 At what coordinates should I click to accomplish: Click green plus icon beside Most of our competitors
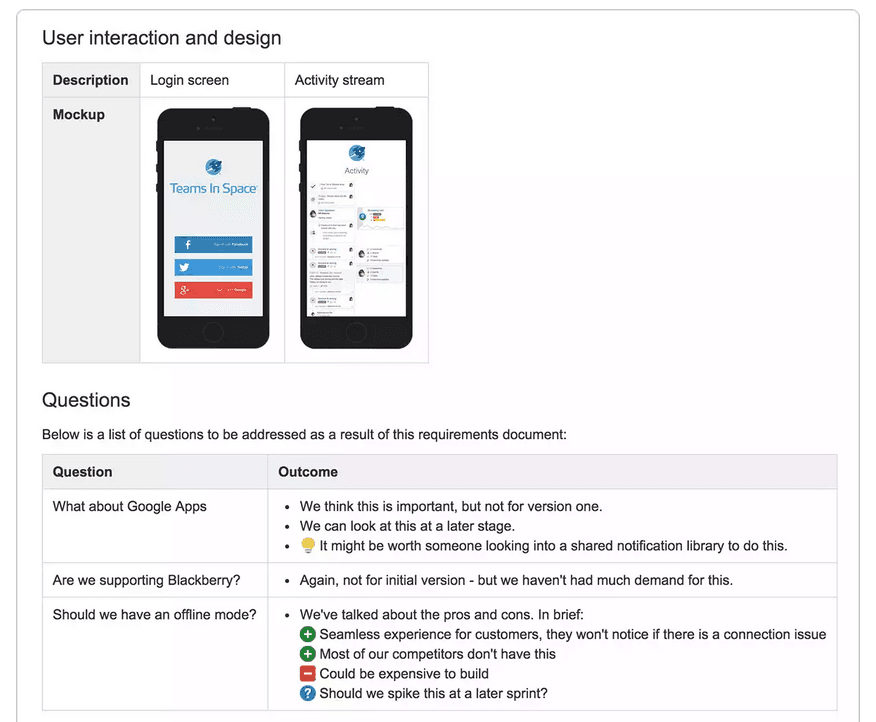click(308, 654)
